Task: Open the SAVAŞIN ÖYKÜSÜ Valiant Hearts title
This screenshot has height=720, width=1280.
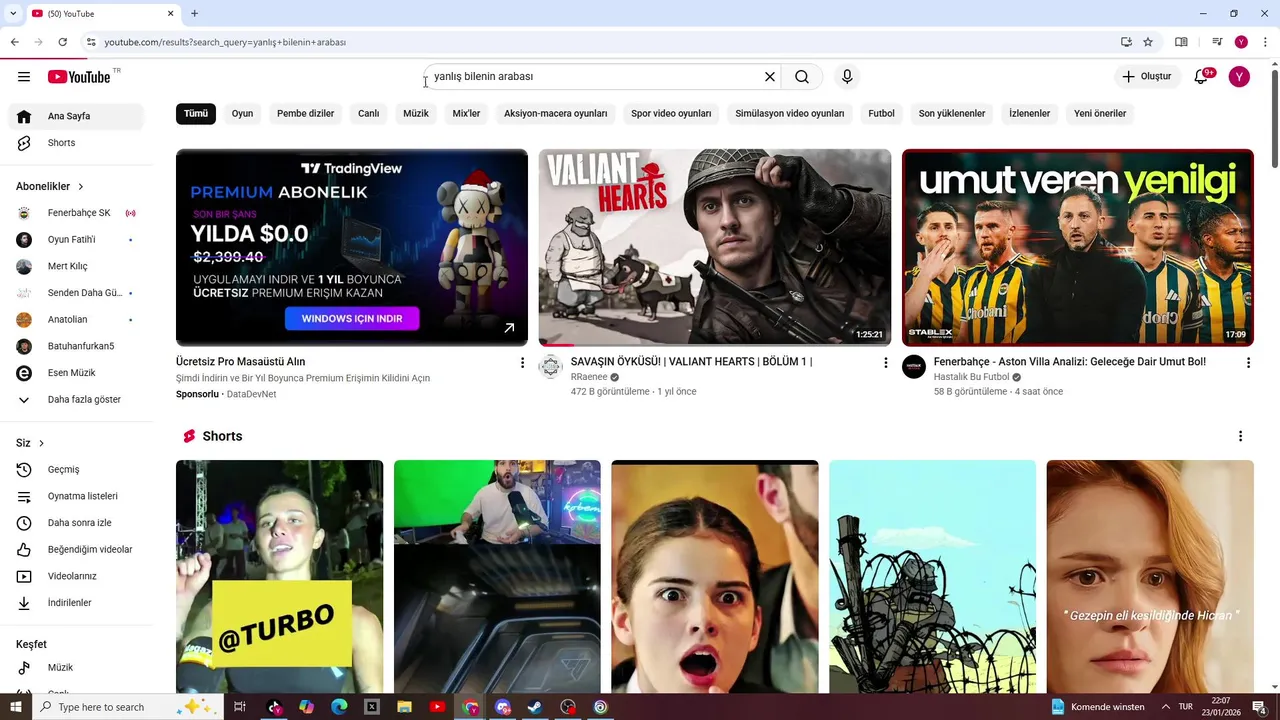Action: [691, 362]
